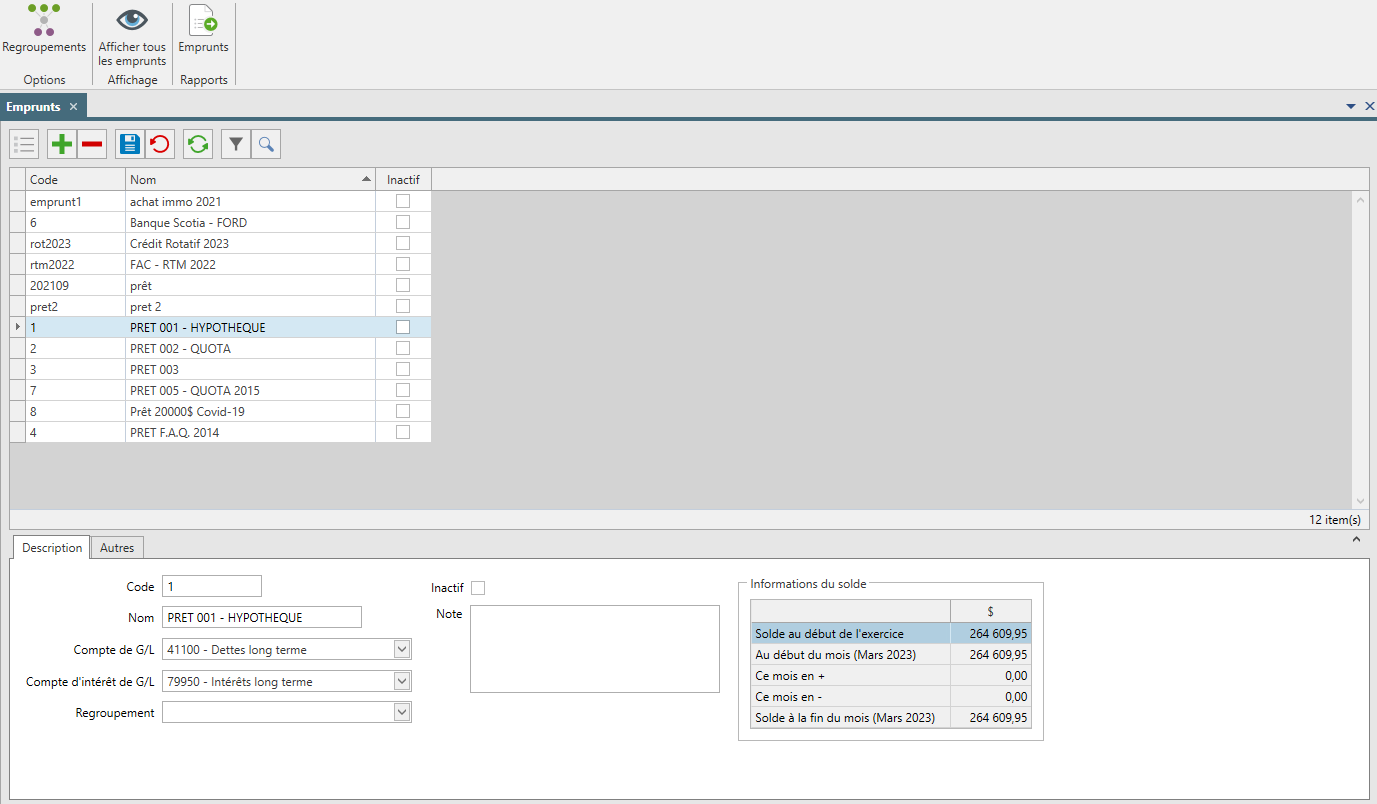Sort by the Nom column header
The width and height of the screenshot is (1377, 804).
coord(250,180)
